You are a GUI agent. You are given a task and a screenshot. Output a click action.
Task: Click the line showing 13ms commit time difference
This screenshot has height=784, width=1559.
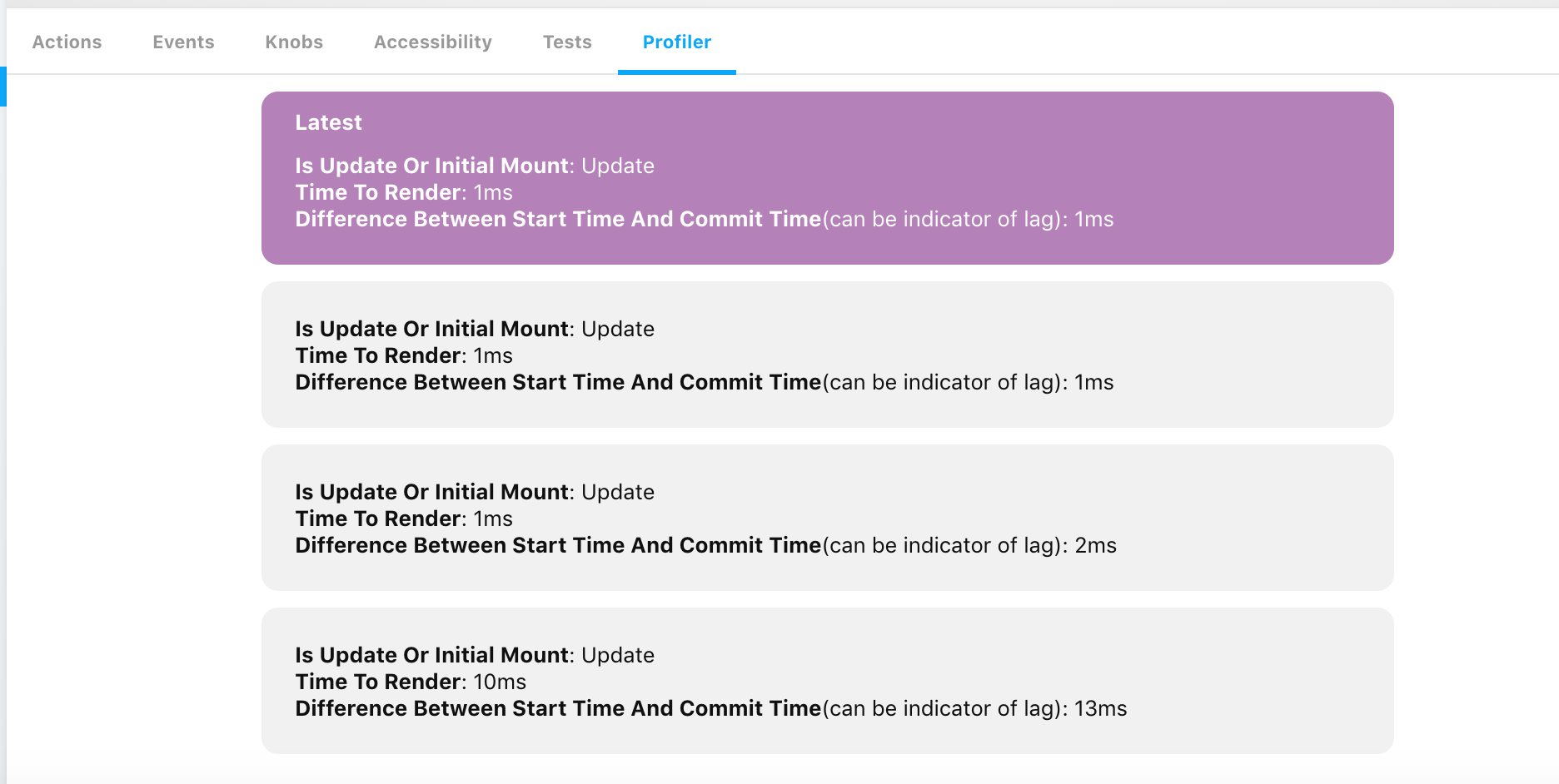(x=710, y=709)
